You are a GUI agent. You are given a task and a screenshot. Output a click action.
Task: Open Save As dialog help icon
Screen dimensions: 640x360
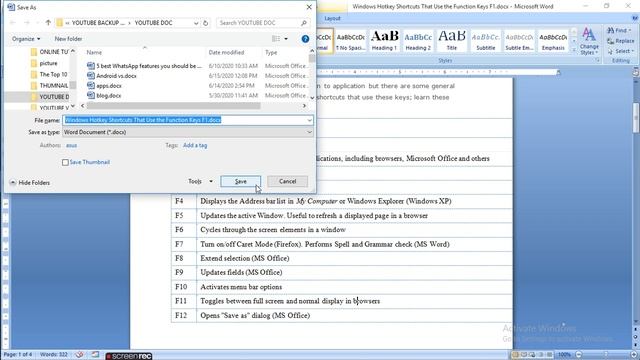(x=305, y=39)
